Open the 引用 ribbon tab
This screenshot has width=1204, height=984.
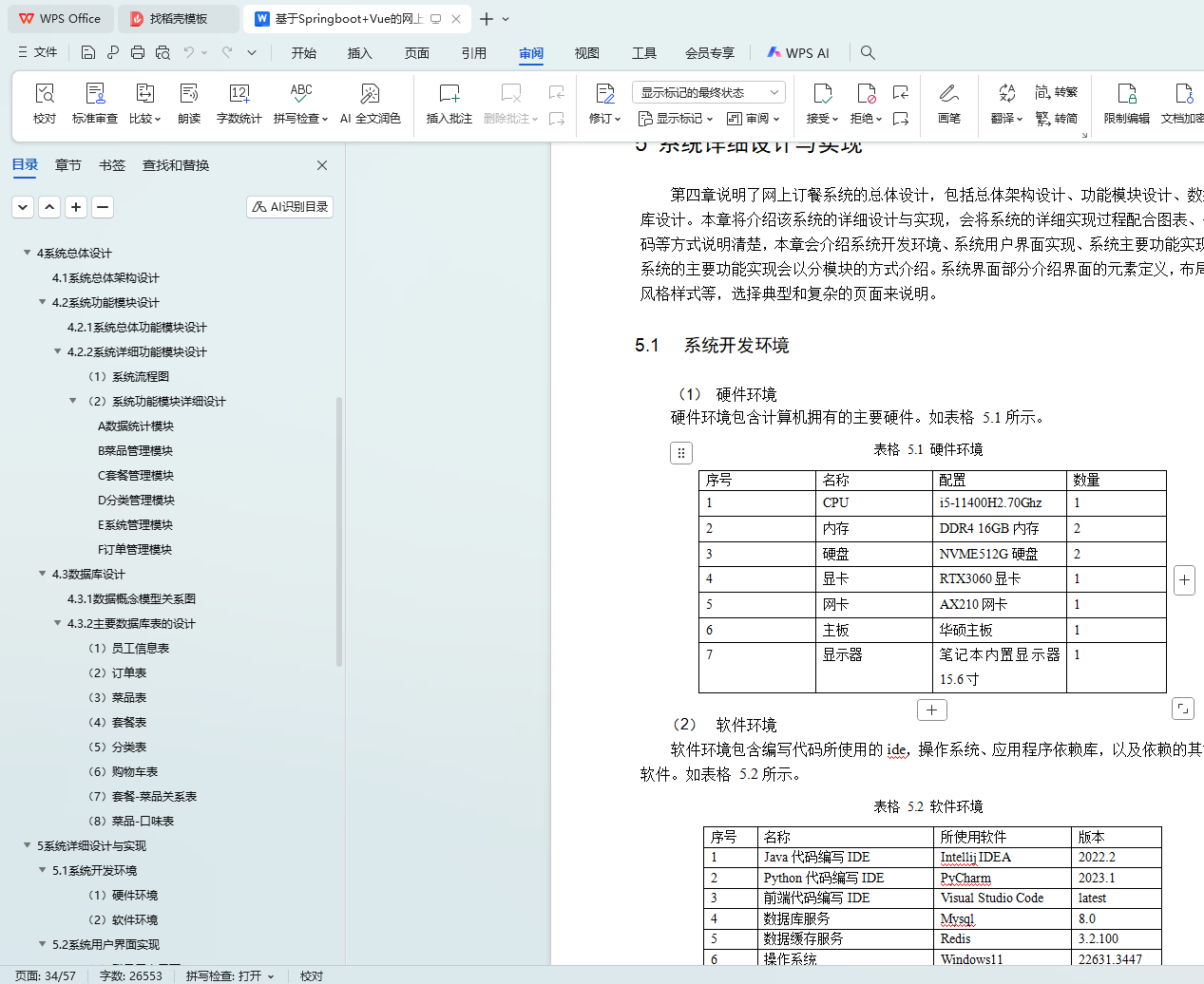474,53
